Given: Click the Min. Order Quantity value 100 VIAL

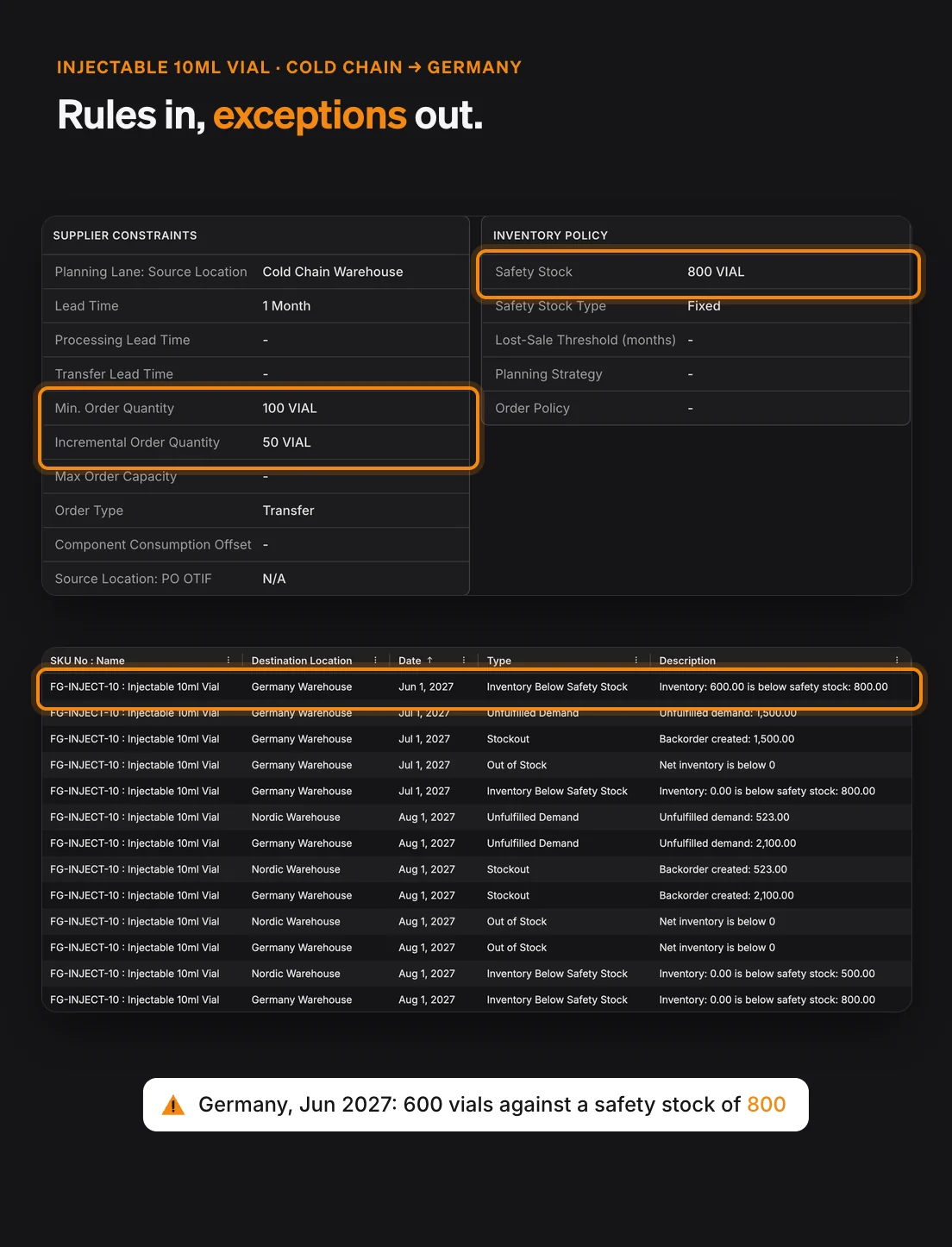Looking at the screenshot, I should click(x=290, y=408).
